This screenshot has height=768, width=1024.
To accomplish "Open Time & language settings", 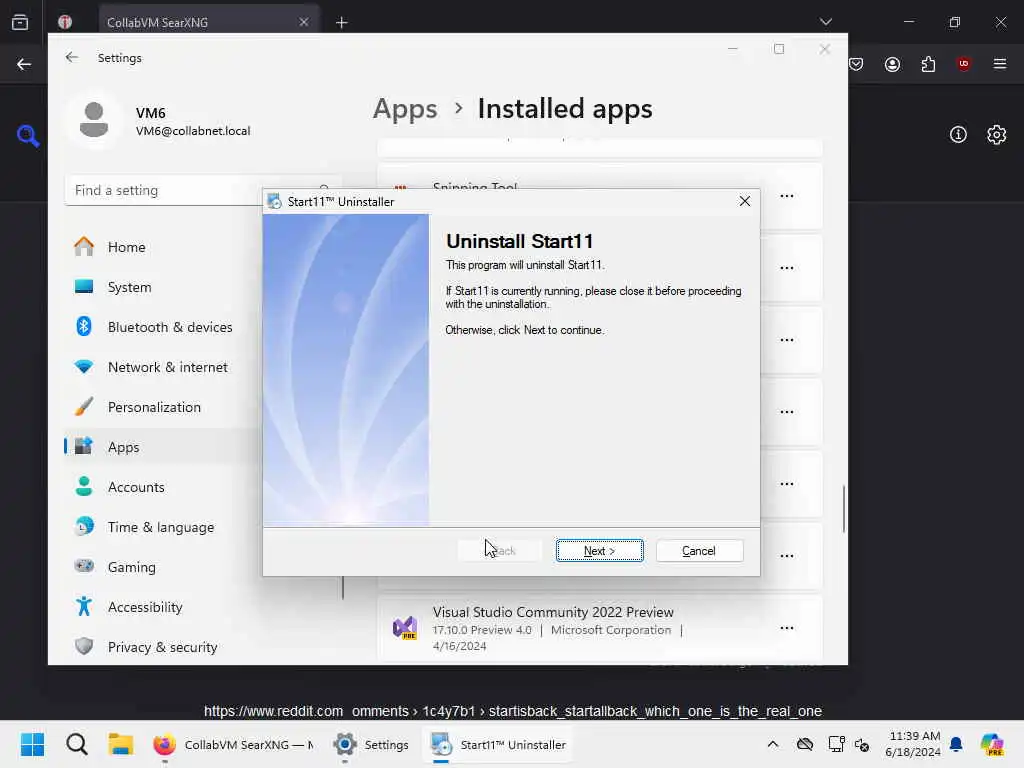I will coord(163,527).
